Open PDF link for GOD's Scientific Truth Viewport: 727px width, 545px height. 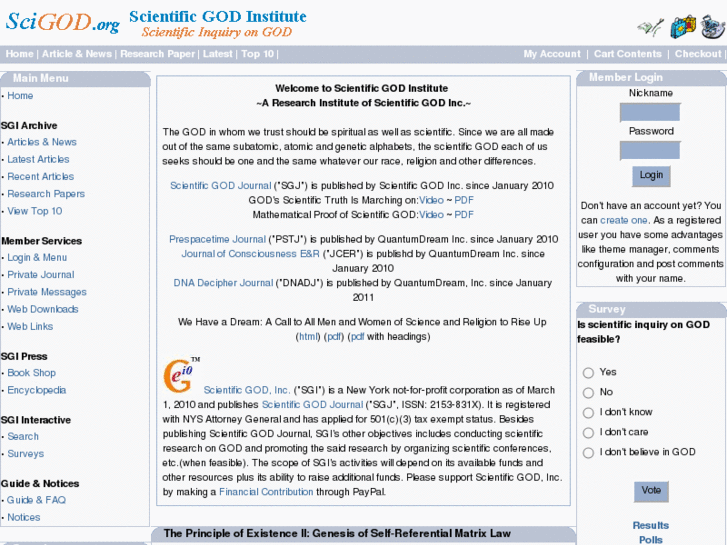coord(464,200)
